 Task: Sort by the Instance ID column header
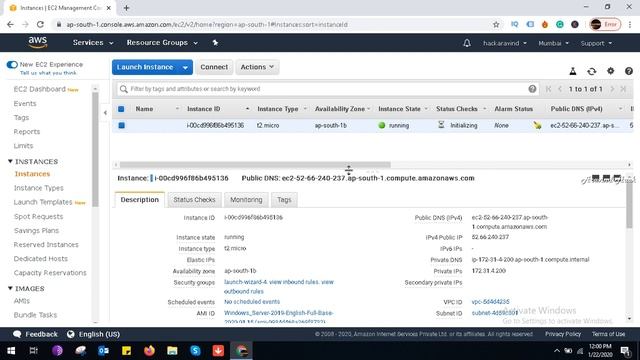[203, 109]
